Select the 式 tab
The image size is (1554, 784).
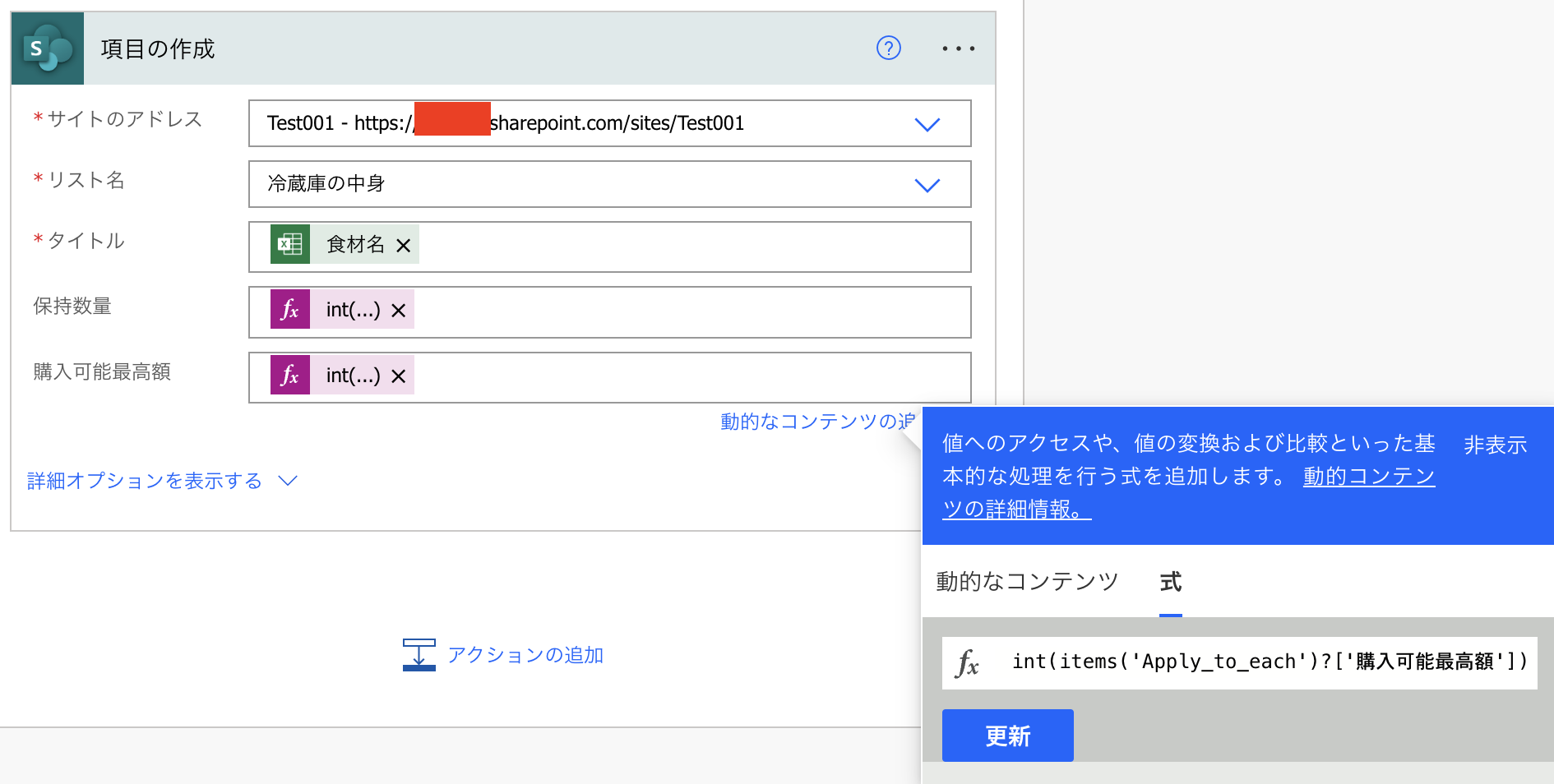tap(1171, 582)
